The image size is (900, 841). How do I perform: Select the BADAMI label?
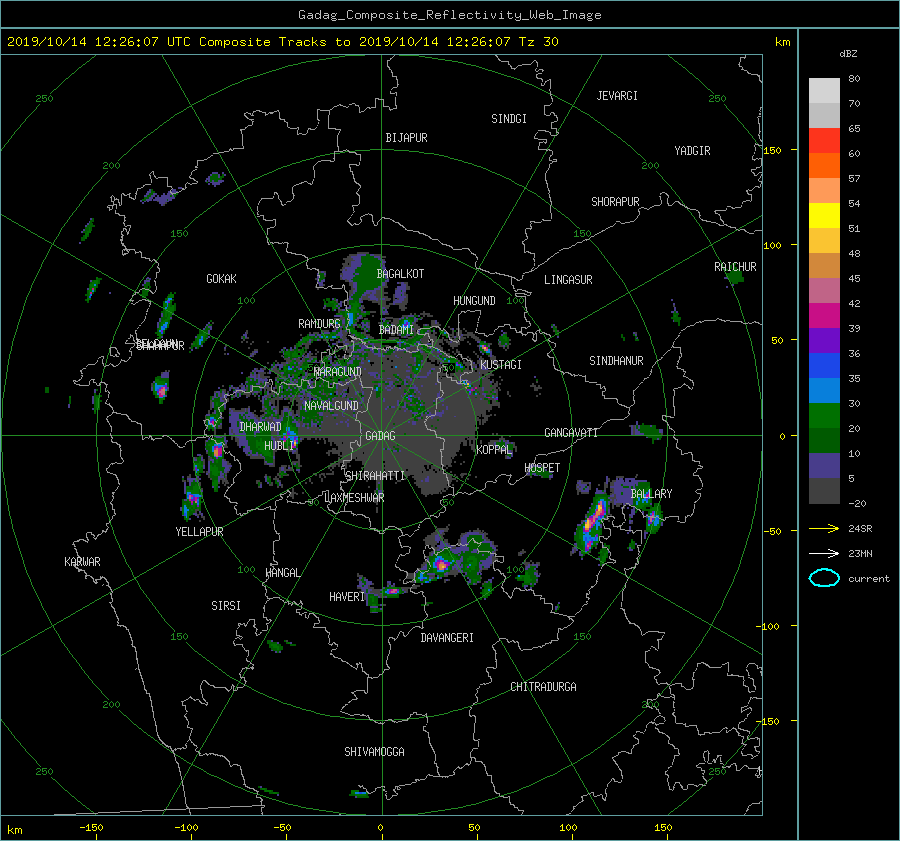pyautogui.click(x=396, y=330)
